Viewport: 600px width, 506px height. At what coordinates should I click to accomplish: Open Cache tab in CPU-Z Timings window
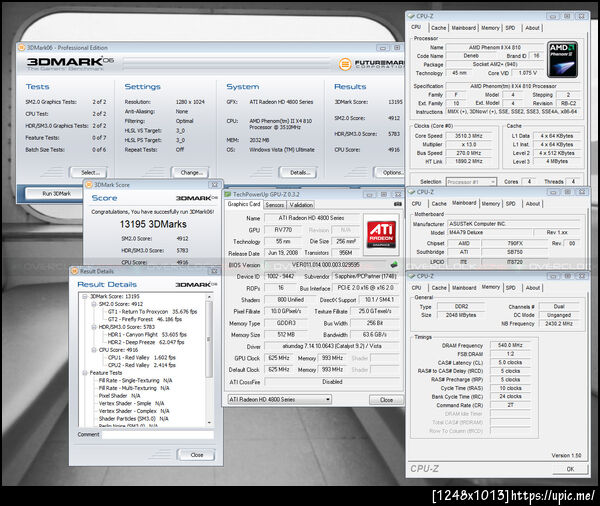[439, 288]
